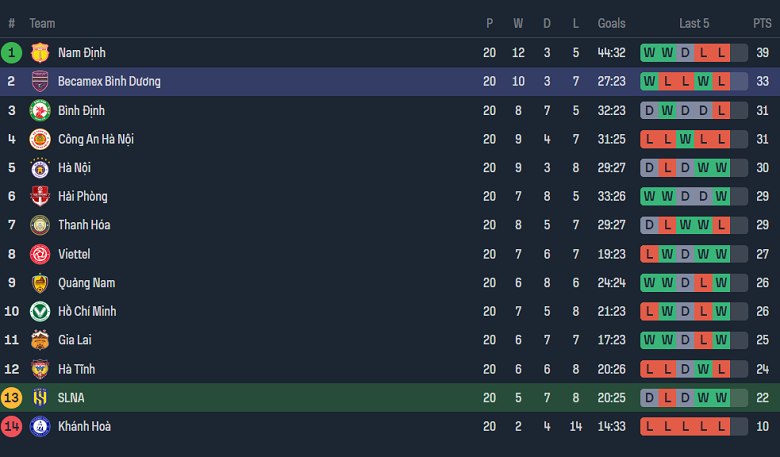Click the Last 5 column header
This screenshot has height=457, width=780.
pos(694,23)
